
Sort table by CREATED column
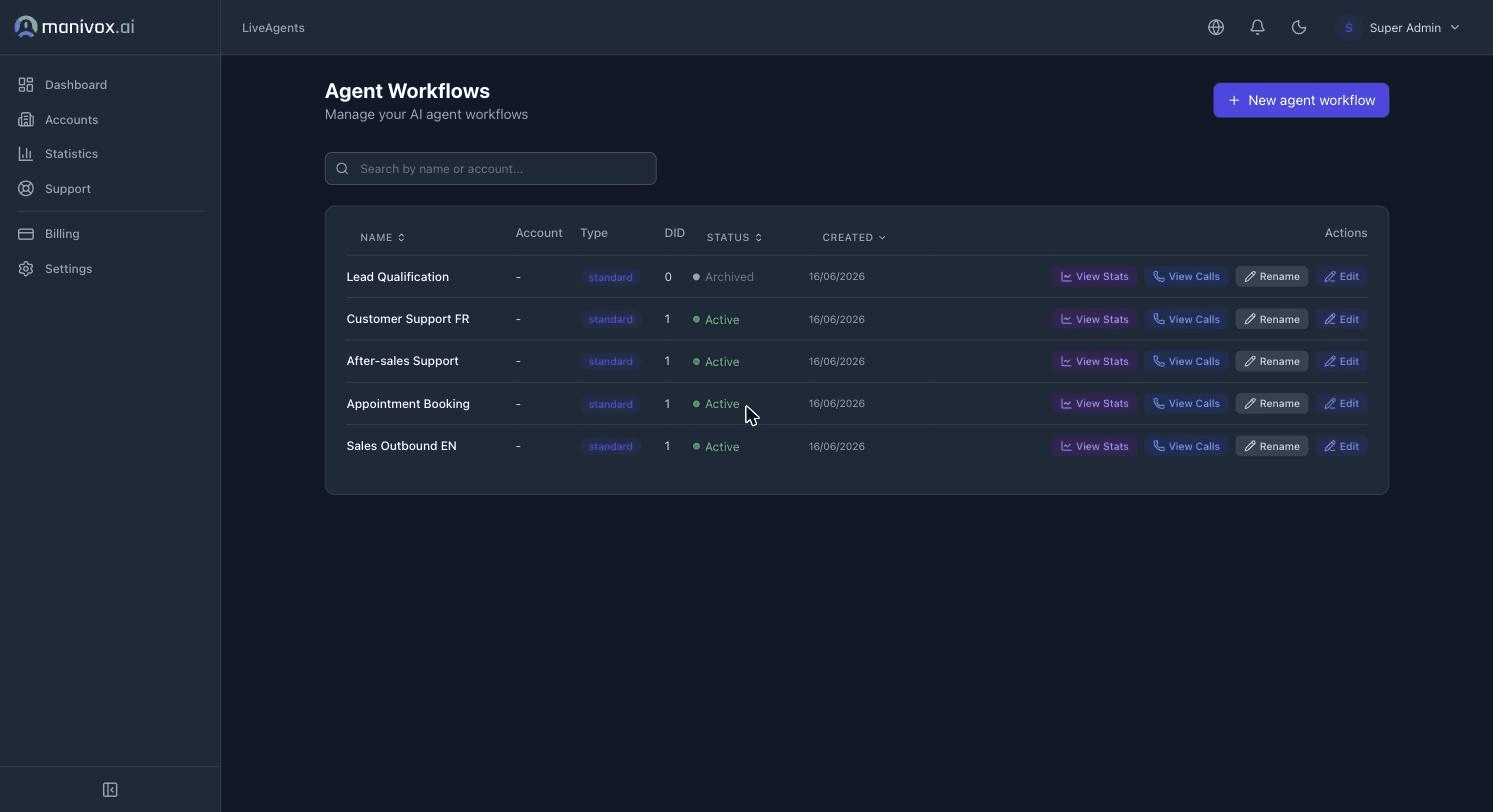[854, 238]
